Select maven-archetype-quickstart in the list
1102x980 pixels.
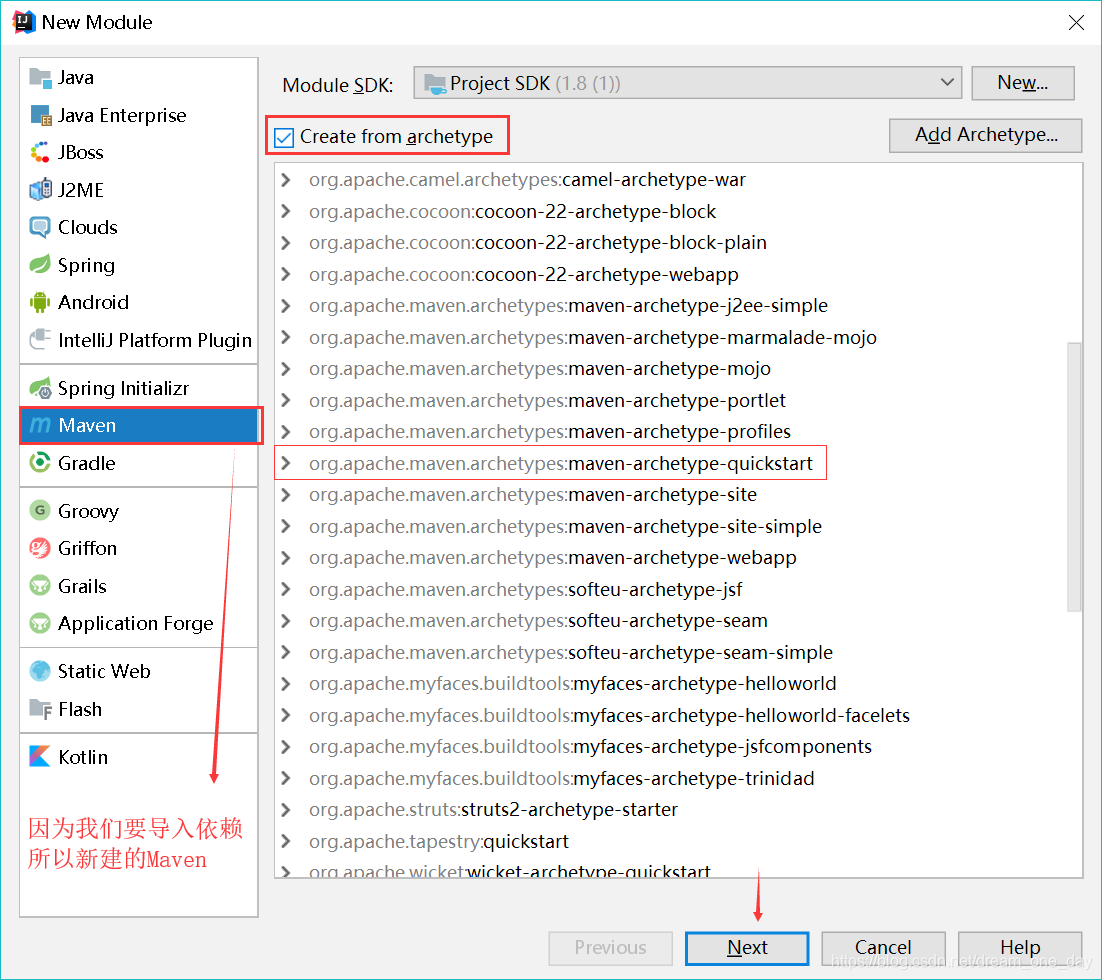coord(560,463)
